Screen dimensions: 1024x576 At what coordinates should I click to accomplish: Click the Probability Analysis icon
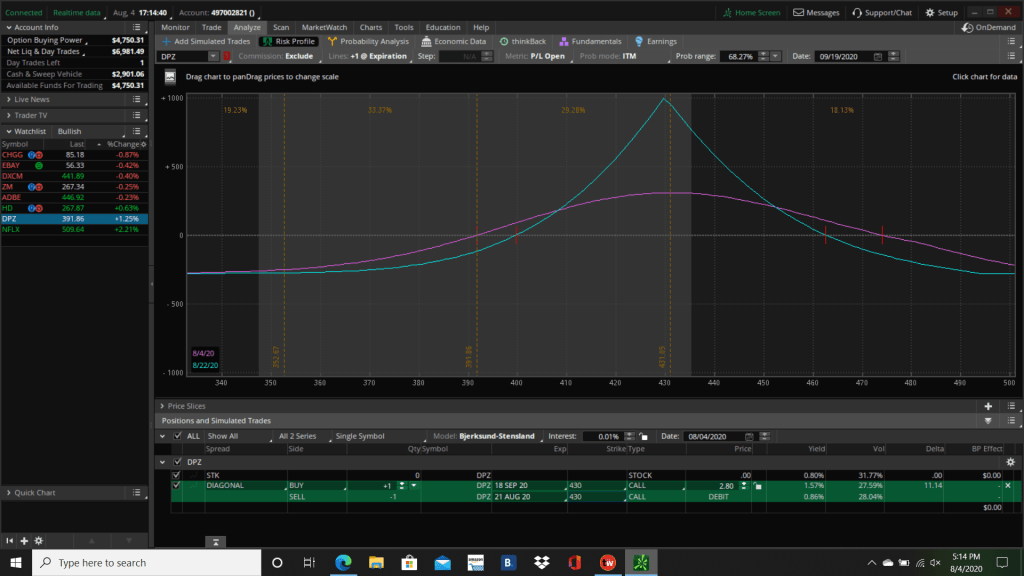pyautogui.click(x=333, y=42)
